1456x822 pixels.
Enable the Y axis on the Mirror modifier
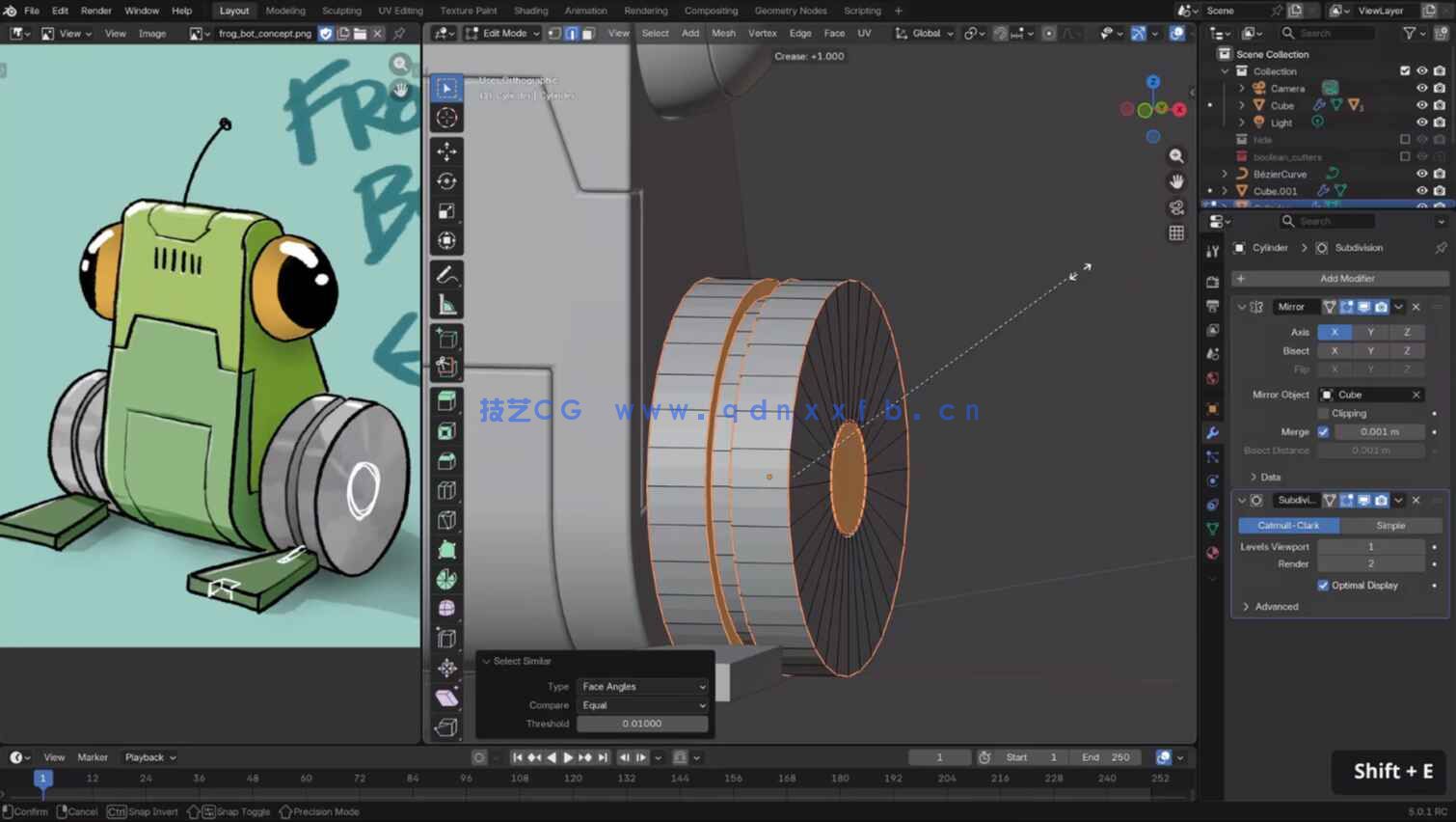point(1370,331)
